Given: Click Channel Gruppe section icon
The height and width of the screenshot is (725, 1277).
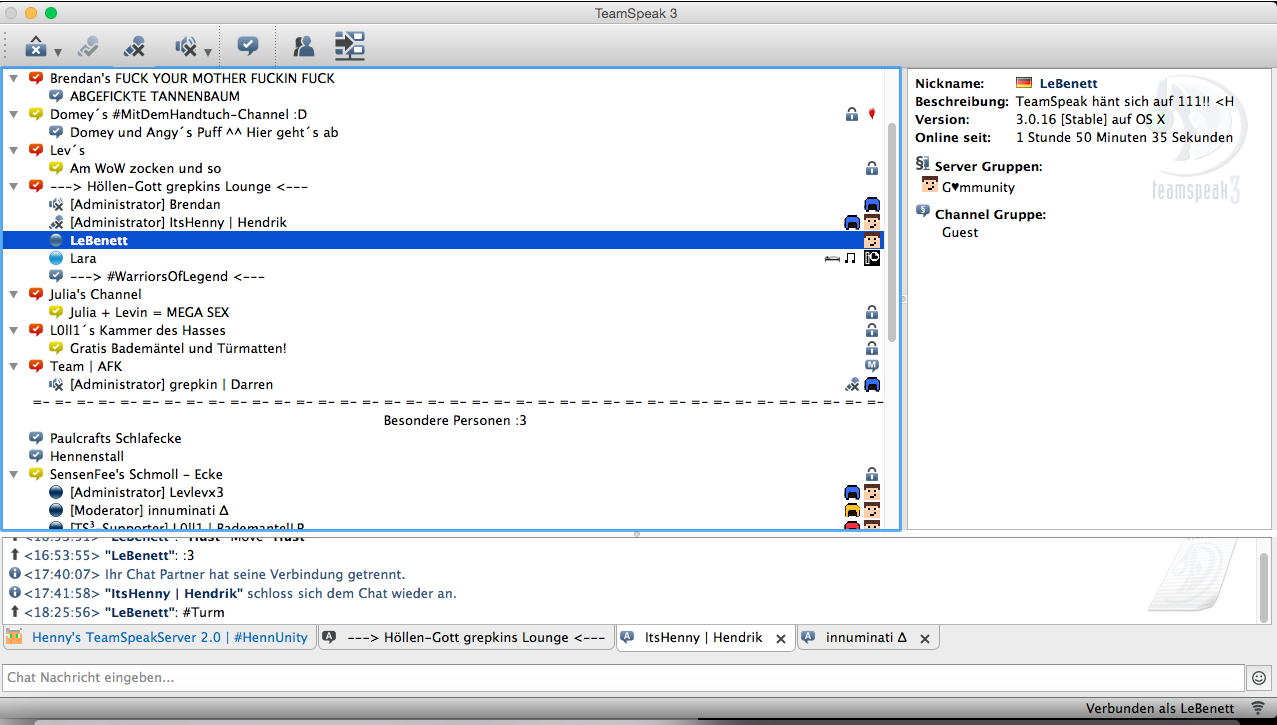Looking at the screenshot, I should click(923, 212).
